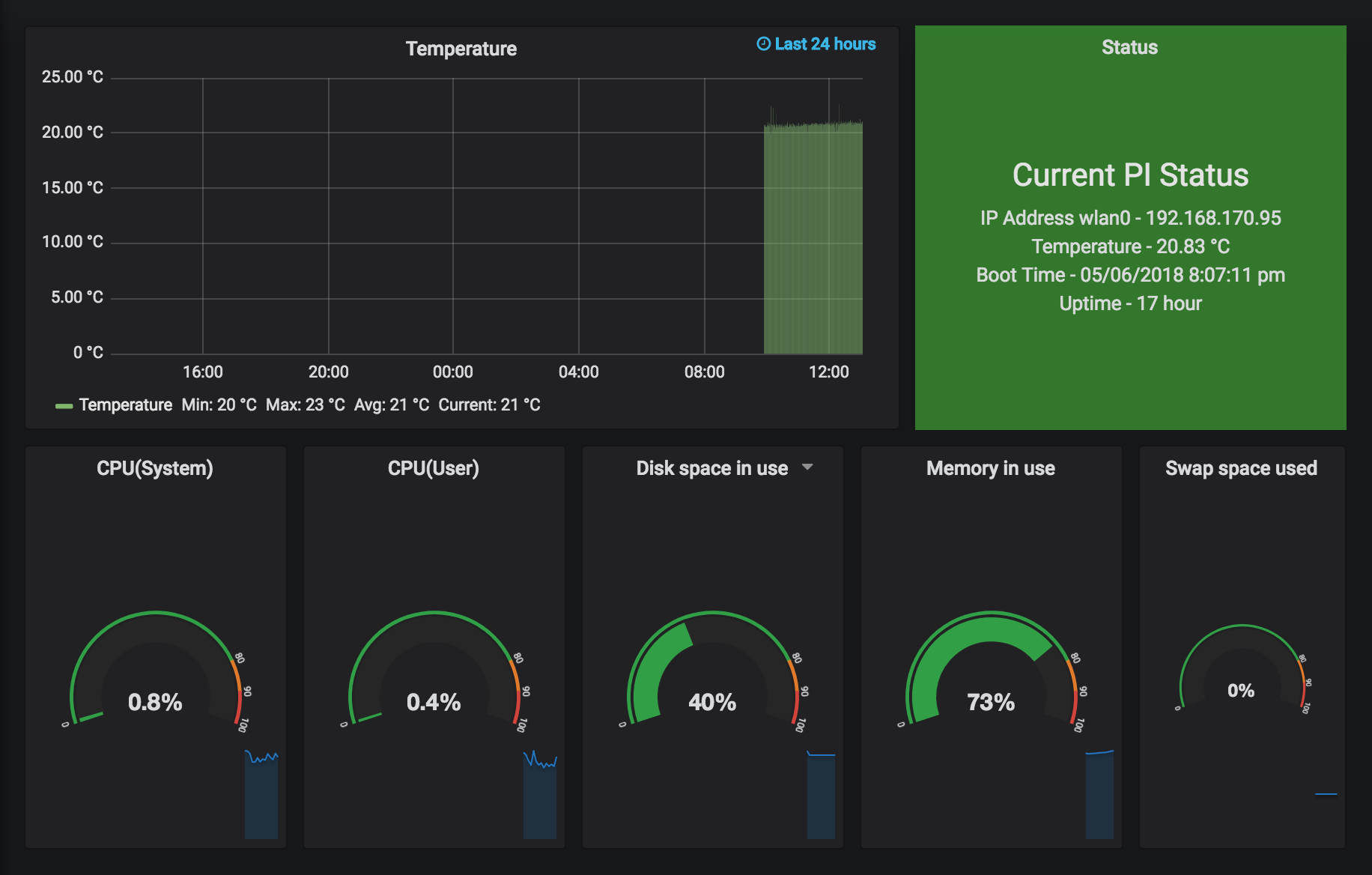Click the IP Address wlan0 line

[1131, 218]
